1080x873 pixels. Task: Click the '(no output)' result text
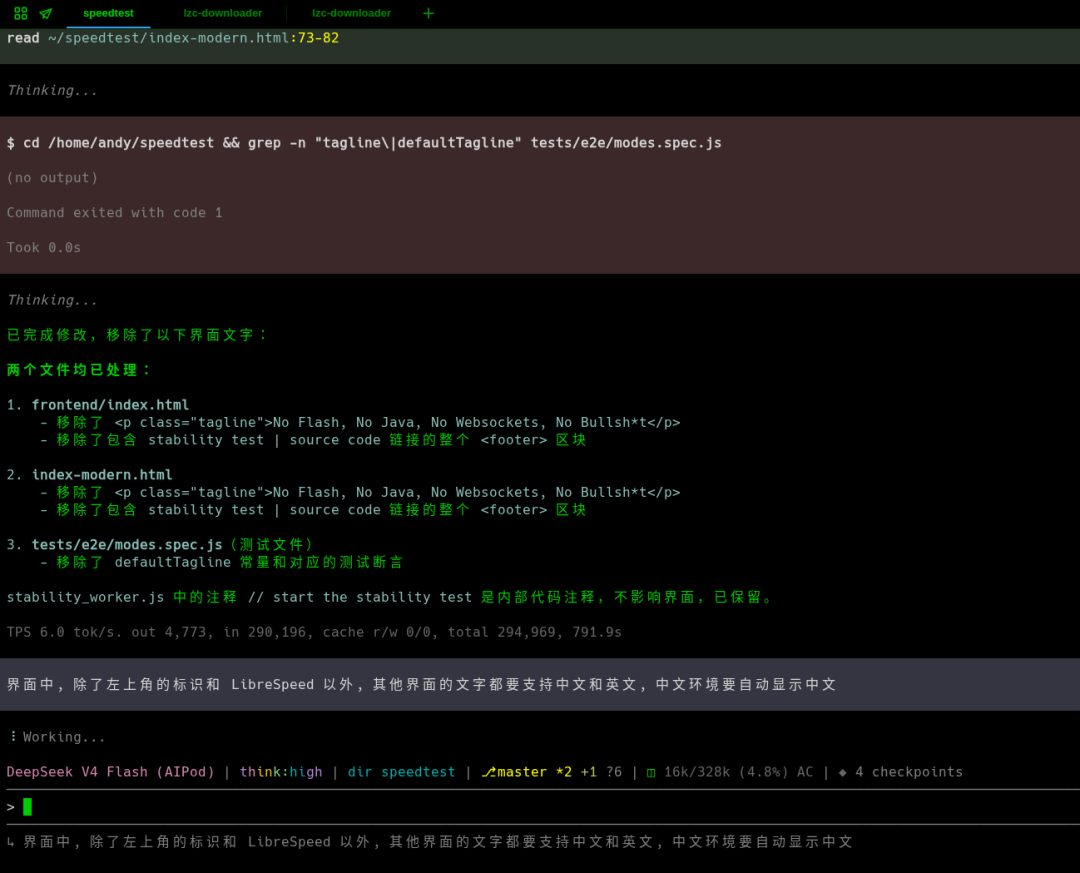(x=52, y=178)
